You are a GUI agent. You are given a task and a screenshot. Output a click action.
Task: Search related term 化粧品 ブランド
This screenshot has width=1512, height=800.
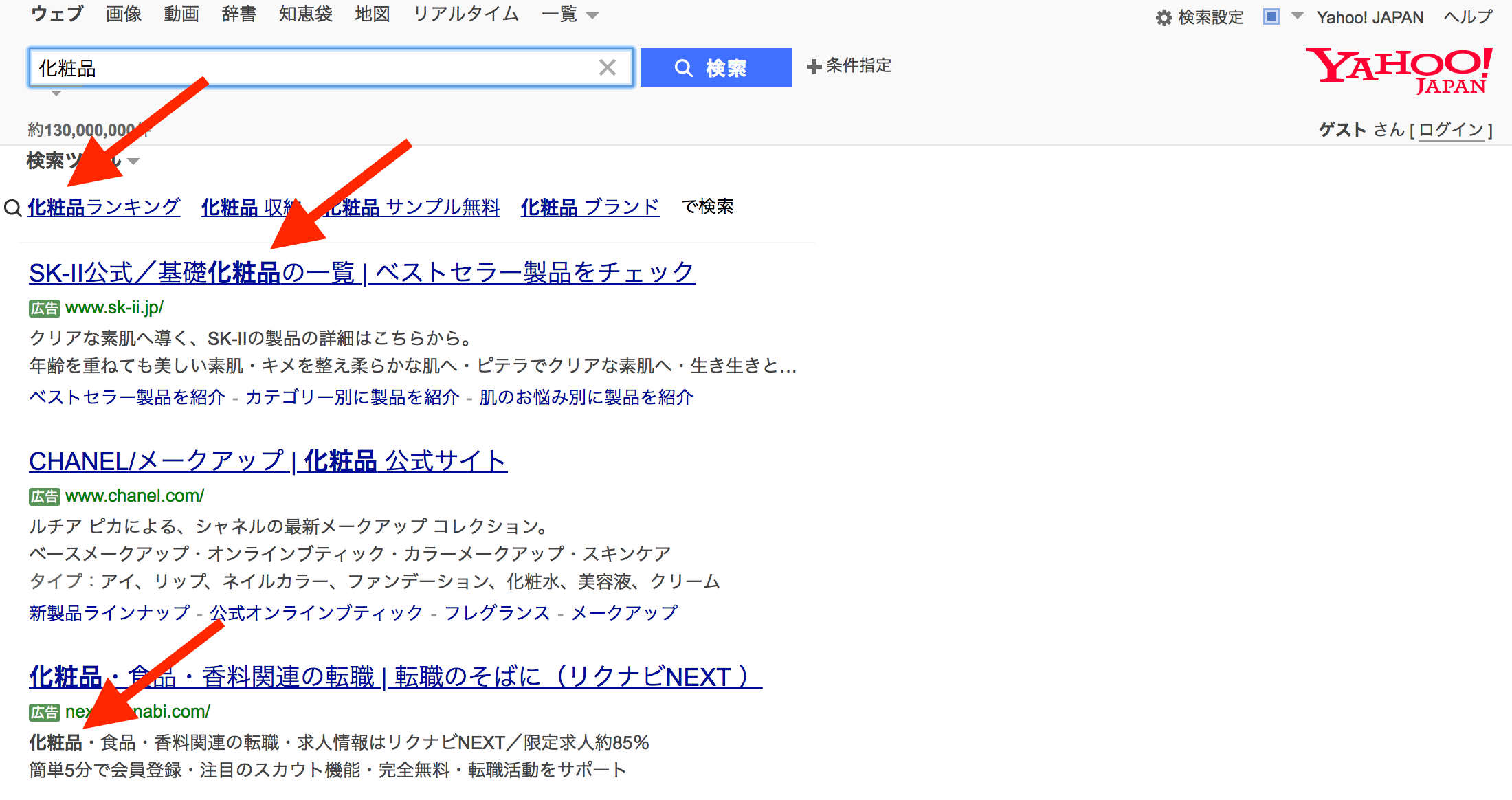590,207
